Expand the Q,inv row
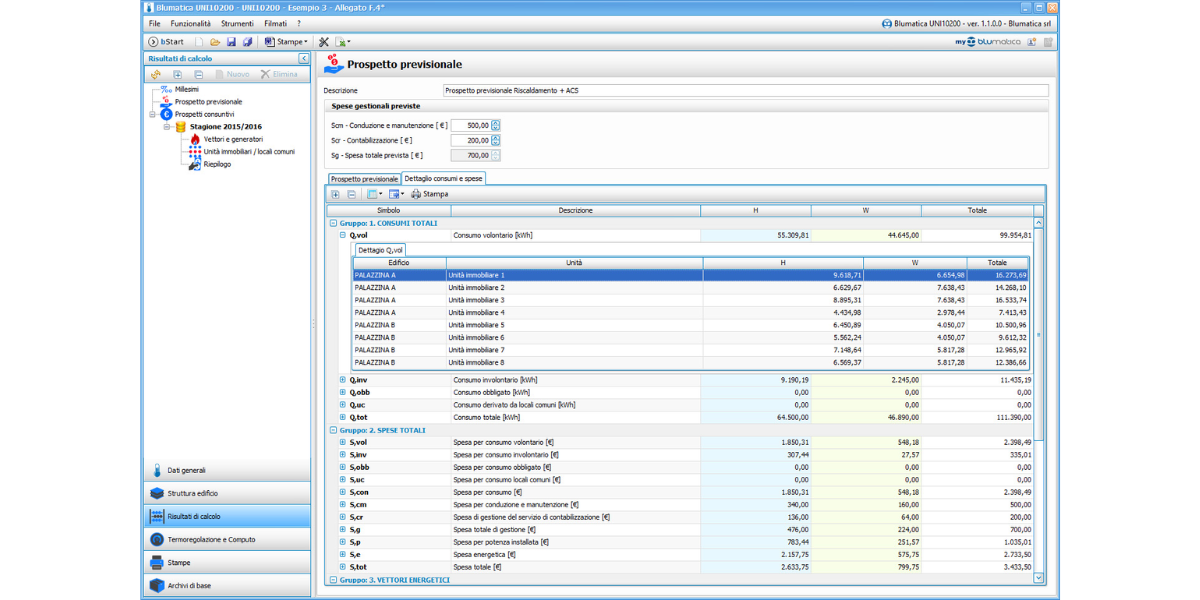Screen dimensions: 1200x600 [x=342, y=380]
